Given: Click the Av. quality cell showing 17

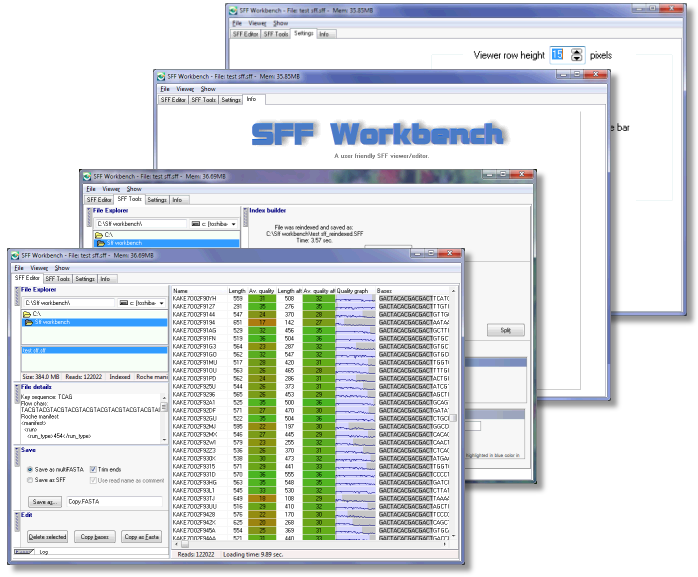Looking at the screenshot, I should tap(262, 322).
